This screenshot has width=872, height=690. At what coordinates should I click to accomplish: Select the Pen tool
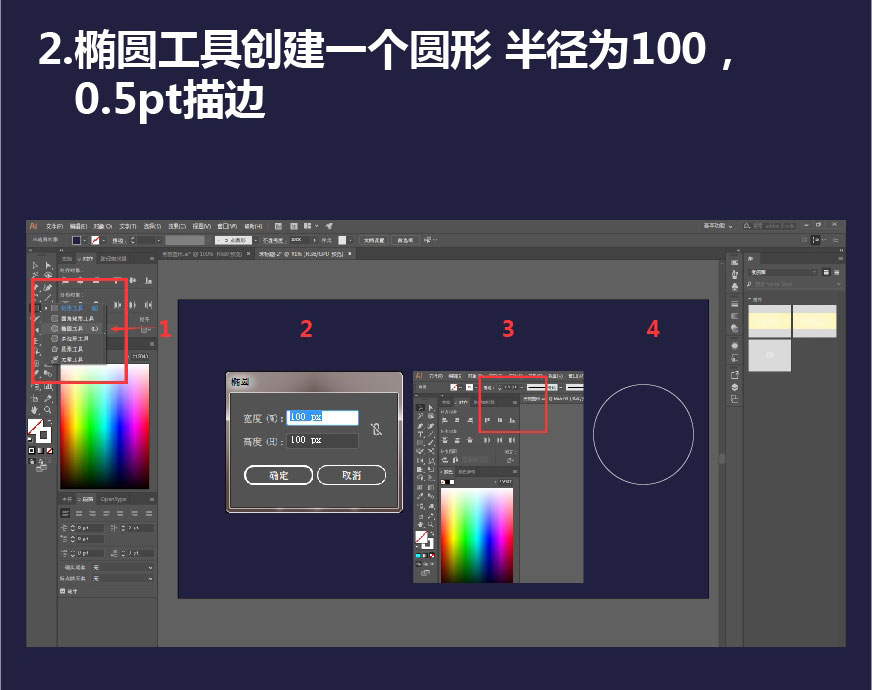click(x=36, y=287)
